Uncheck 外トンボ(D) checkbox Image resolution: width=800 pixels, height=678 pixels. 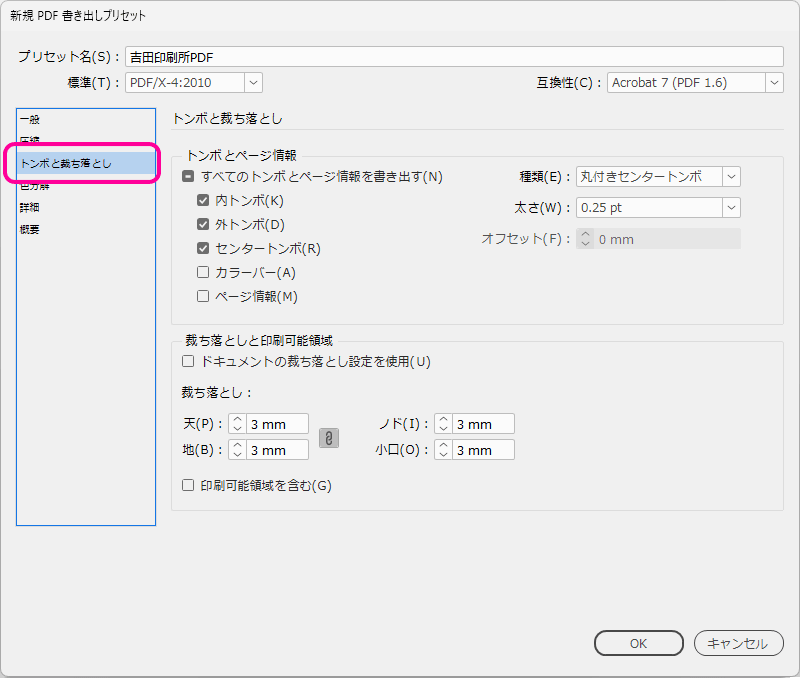(203, 224)
